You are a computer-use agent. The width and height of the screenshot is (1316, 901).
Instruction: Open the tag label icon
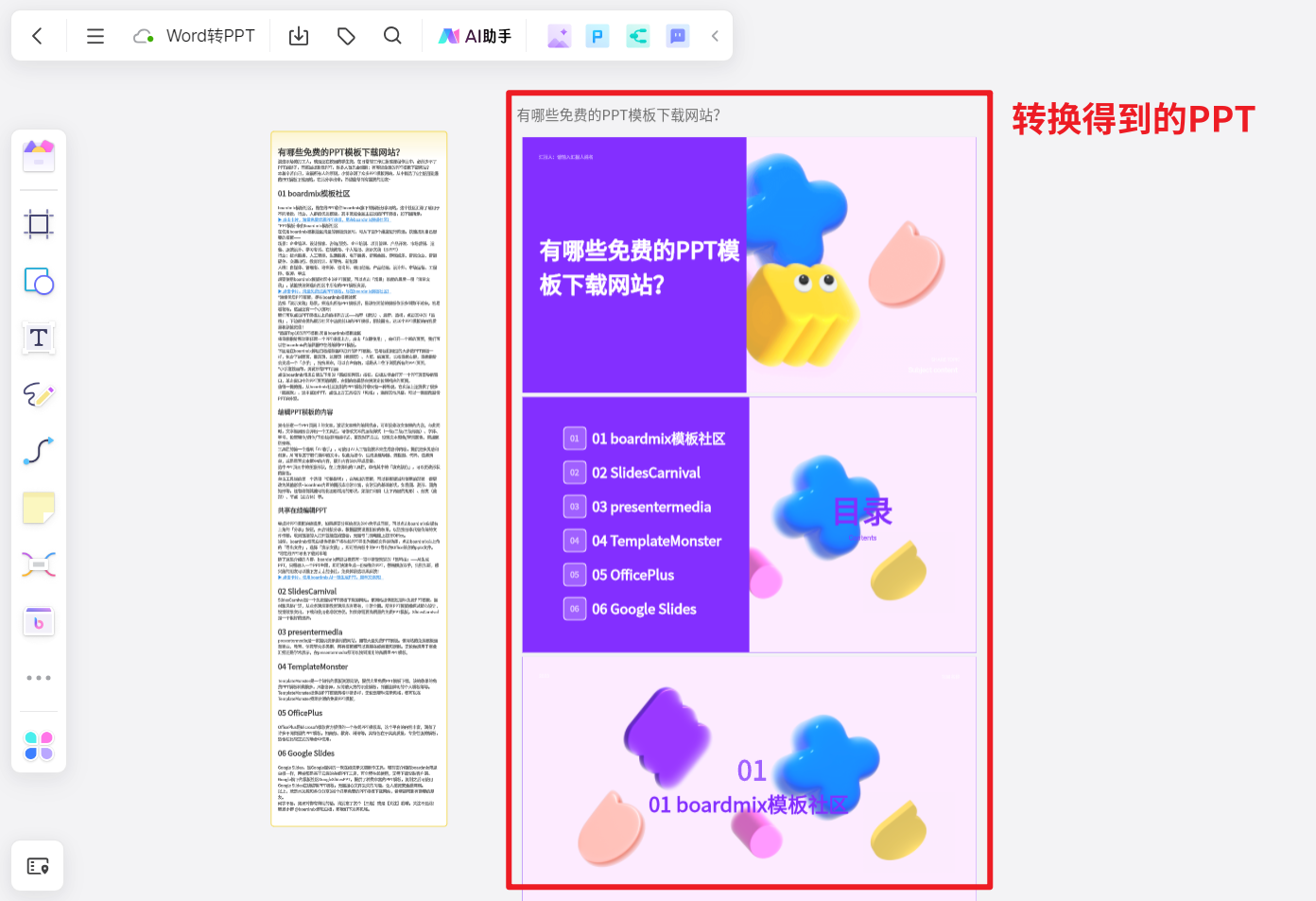(346, 35)
